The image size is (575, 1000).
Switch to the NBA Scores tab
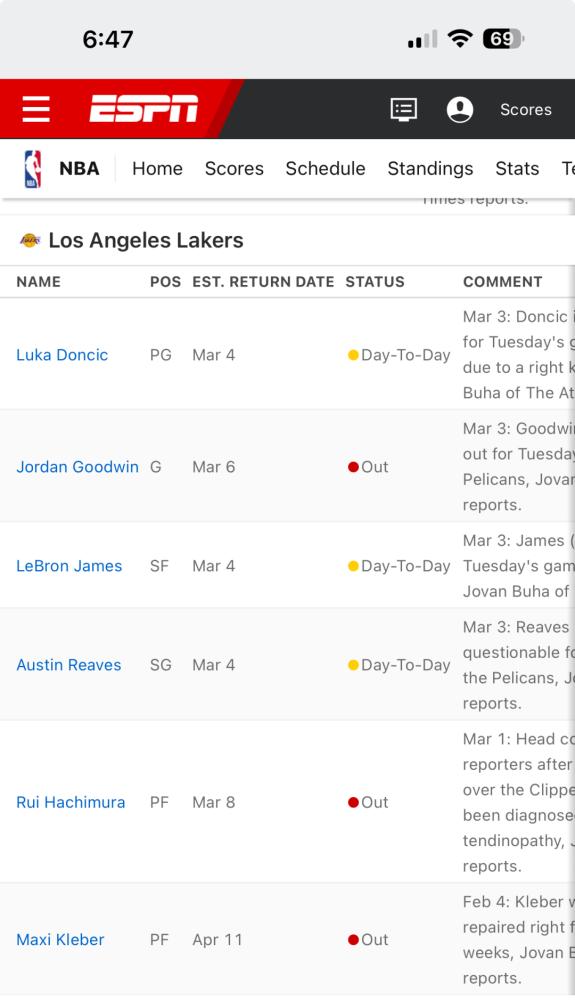click(x=234, y=168)
